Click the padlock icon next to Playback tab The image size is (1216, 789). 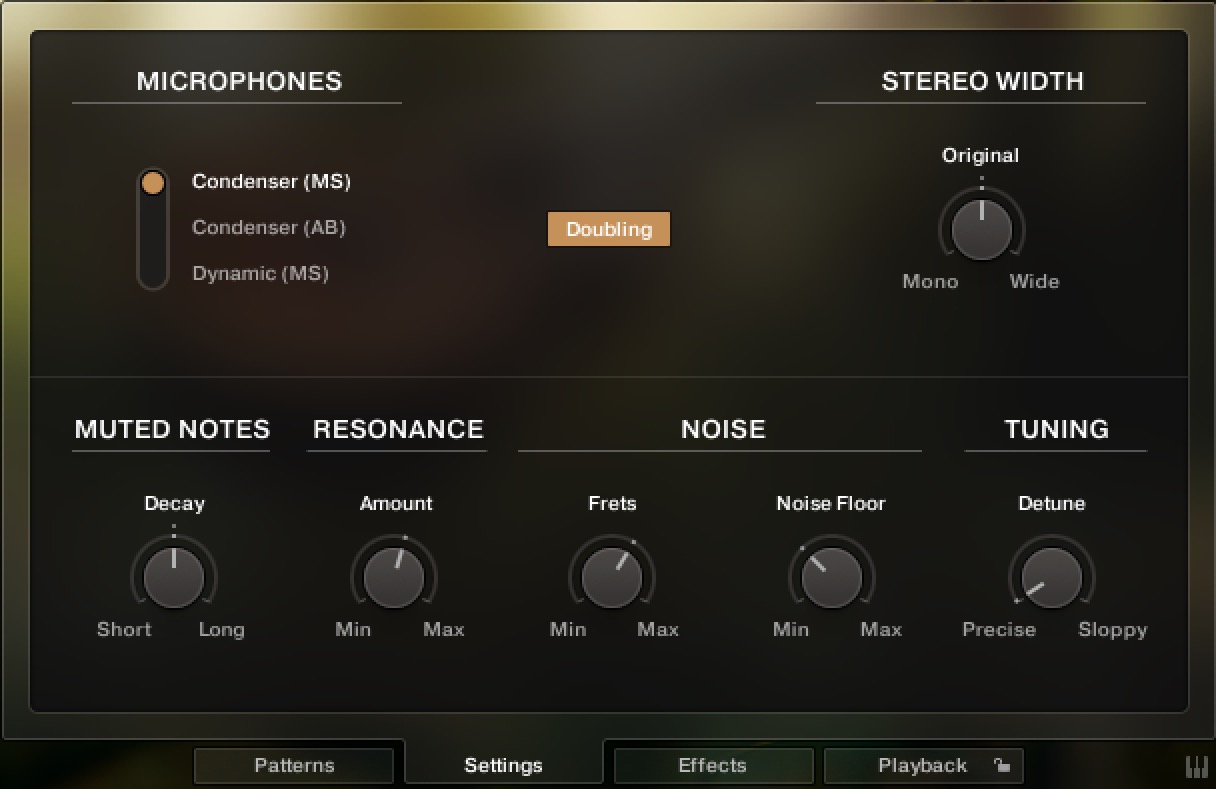pos(1003,765)
